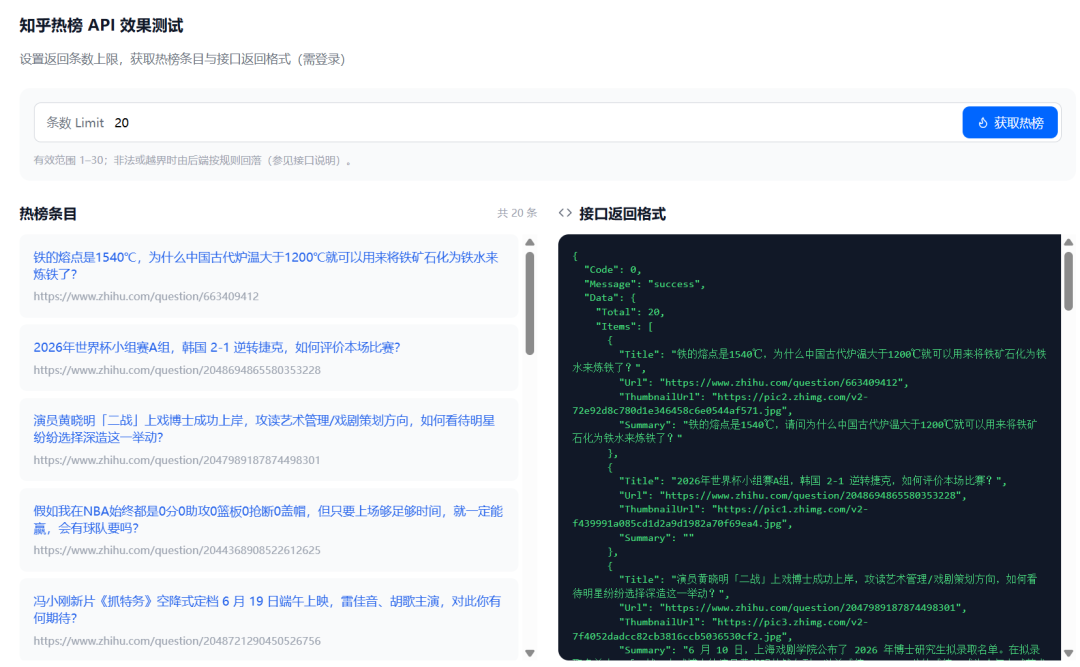Click the URL ending in 2047989187874498301 in the list
Image resolution: width=1080 pixels, height=667 pixels.
pos(177,460)
